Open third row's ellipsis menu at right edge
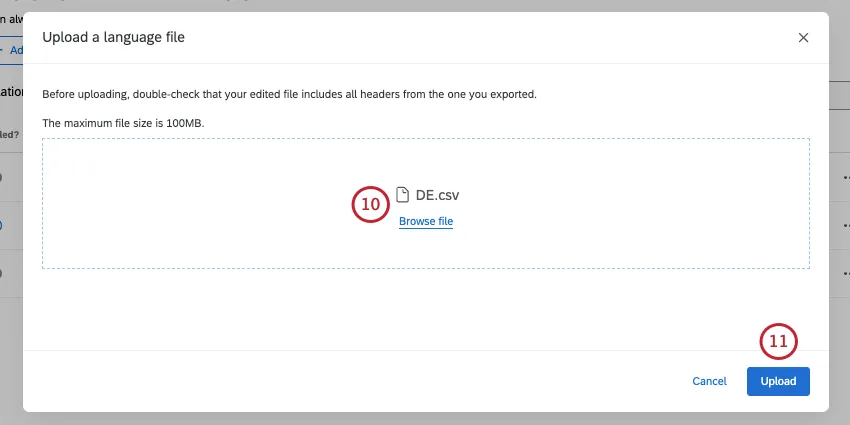This screenshot has height=425, width=850. coord(844,272)
